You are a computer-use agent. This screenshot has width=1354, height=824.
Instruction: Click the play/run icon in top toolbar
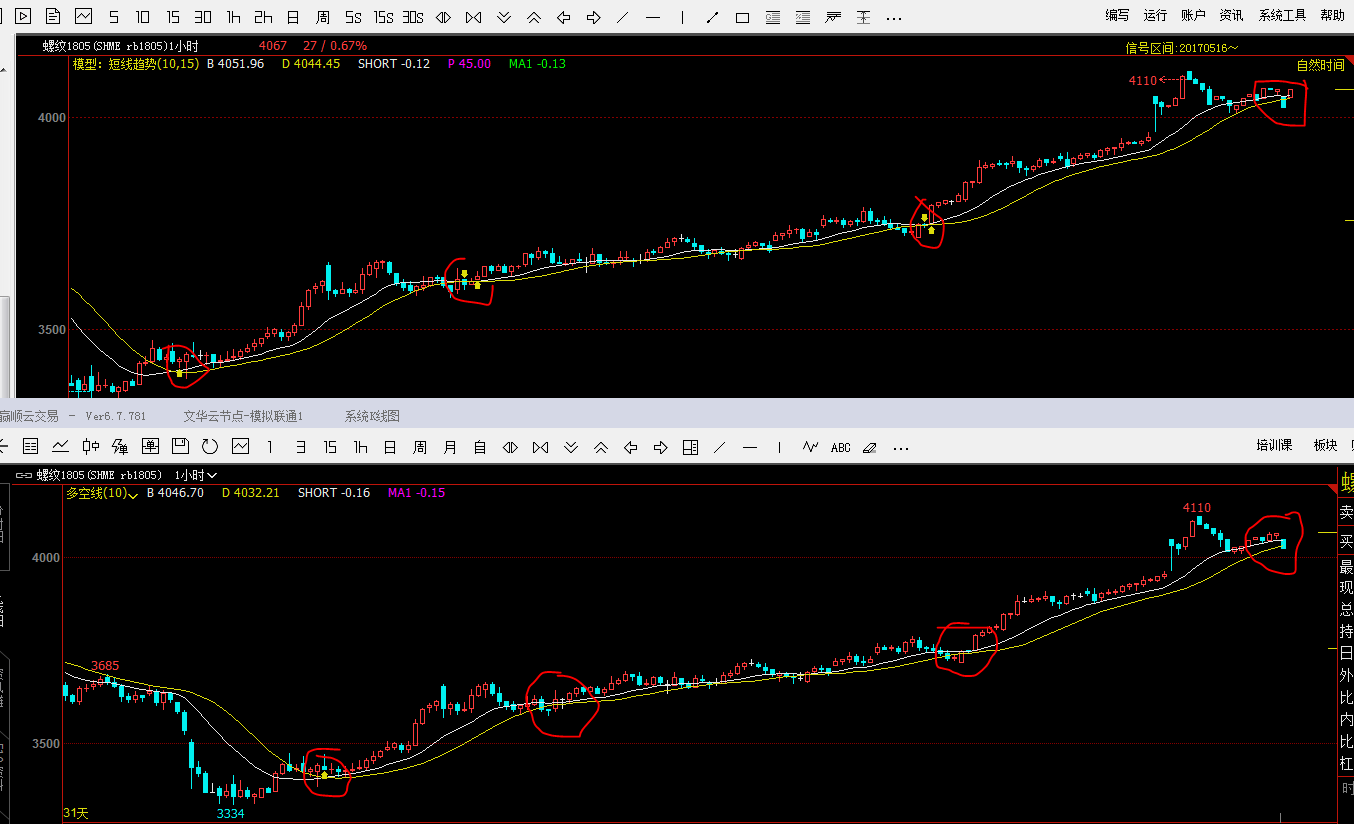click(x=24, y=16)
